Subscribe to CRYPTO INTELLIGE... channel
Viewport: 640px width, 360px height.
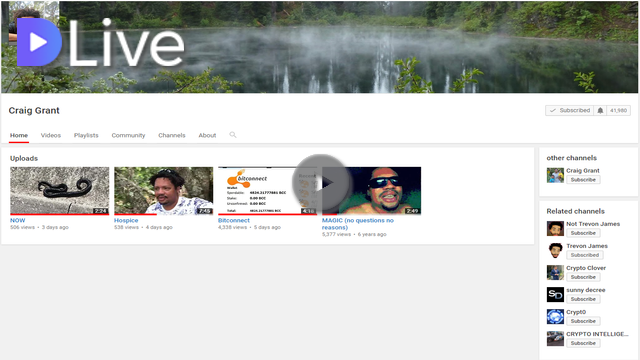[x=583, y=343]
